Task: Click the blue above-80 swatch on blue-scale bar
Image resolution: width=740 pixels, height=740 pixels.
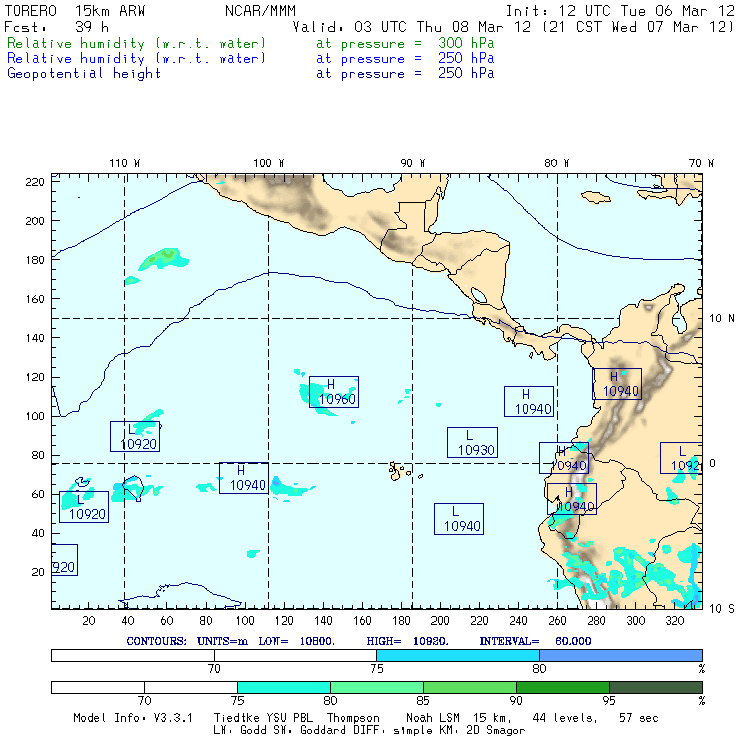Action: [x=621, y=655]
